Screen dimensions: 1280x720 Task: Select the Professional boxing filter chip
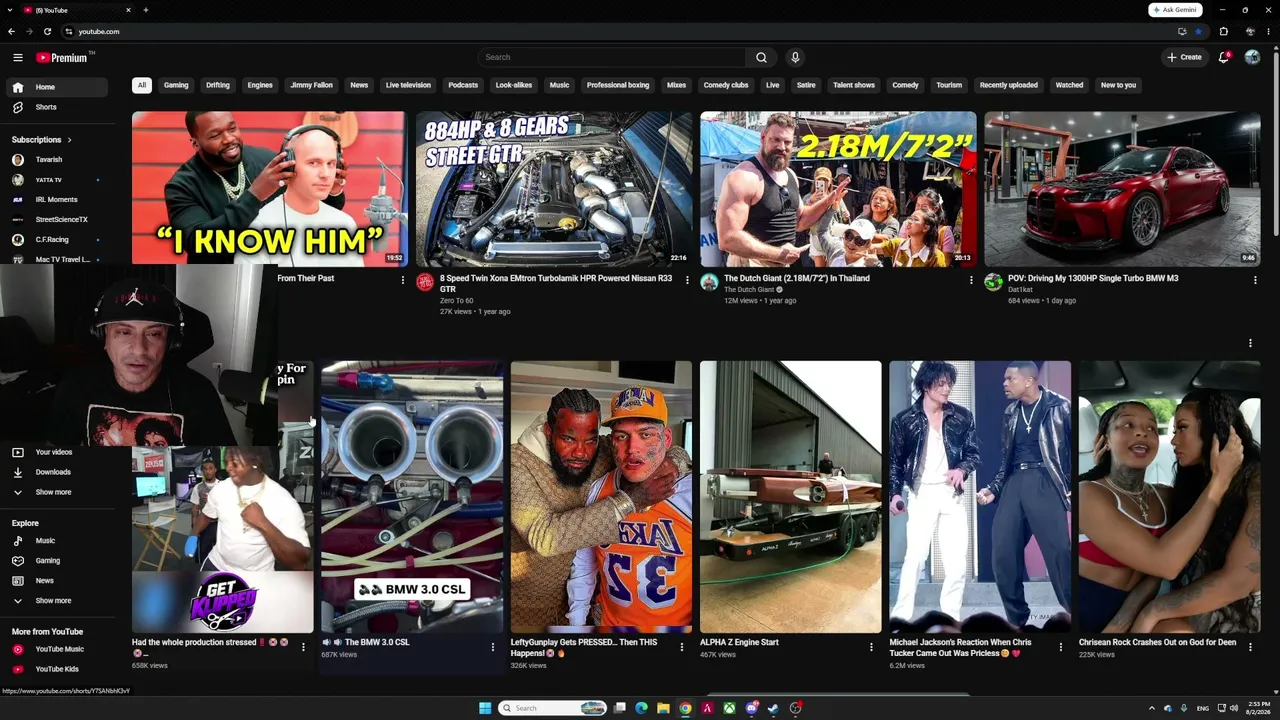[x=618, y=85]
